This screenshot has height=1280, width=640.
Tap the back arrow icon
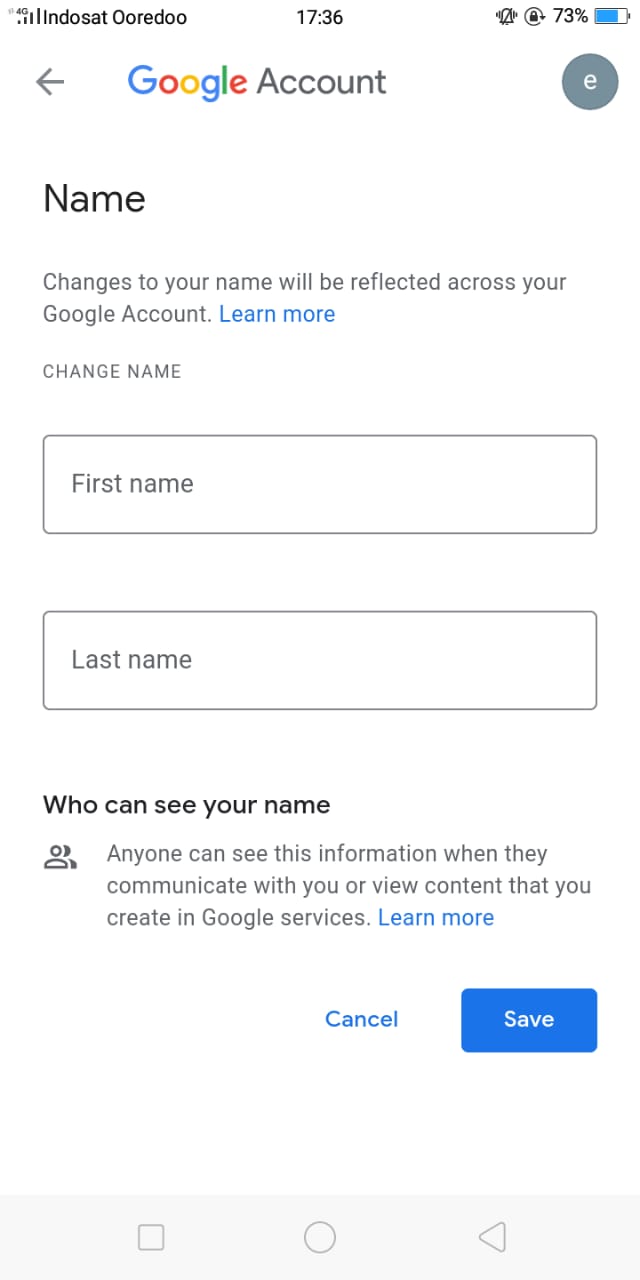point(50,82)
